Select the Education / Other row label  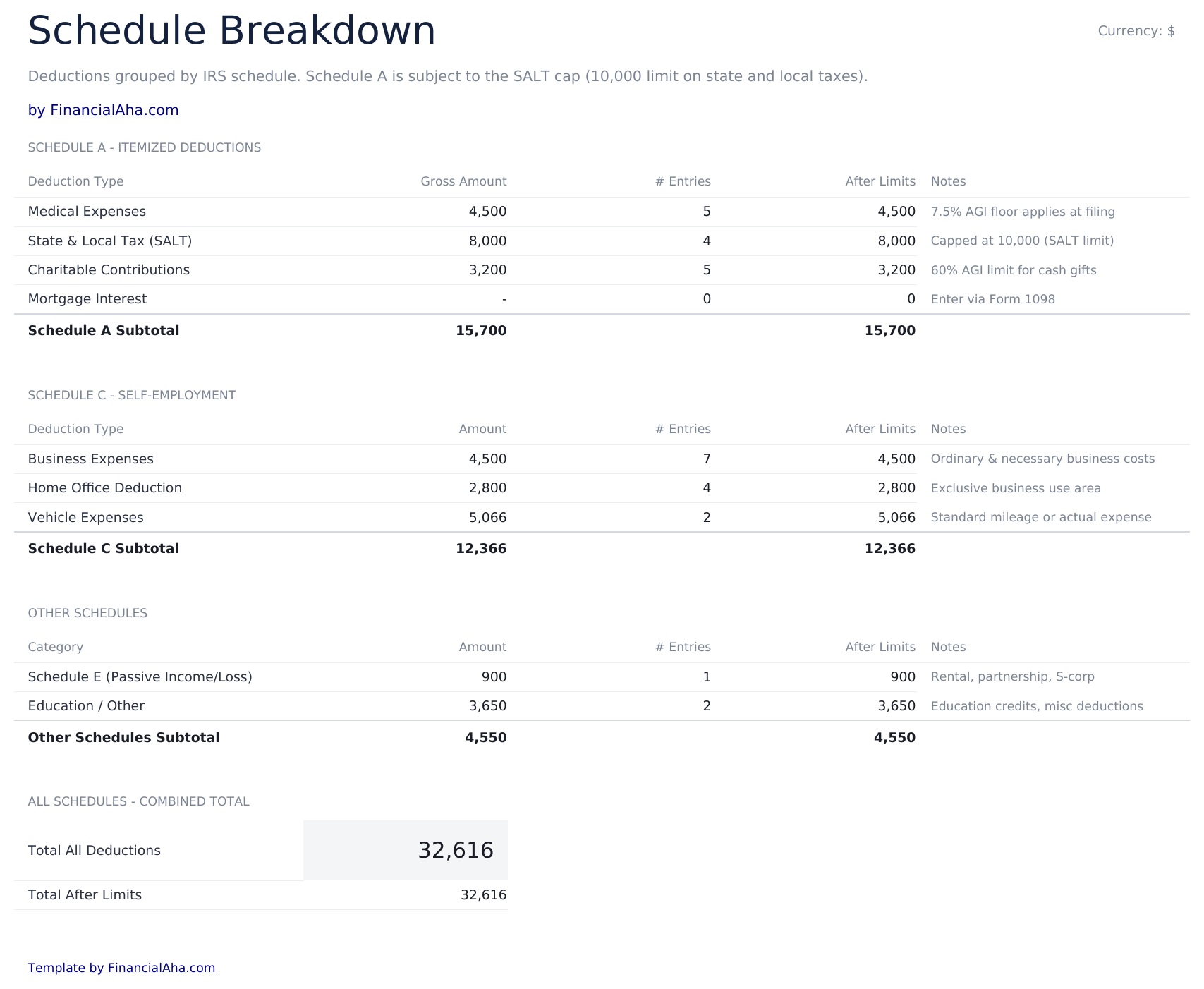(x=86, y=706)
